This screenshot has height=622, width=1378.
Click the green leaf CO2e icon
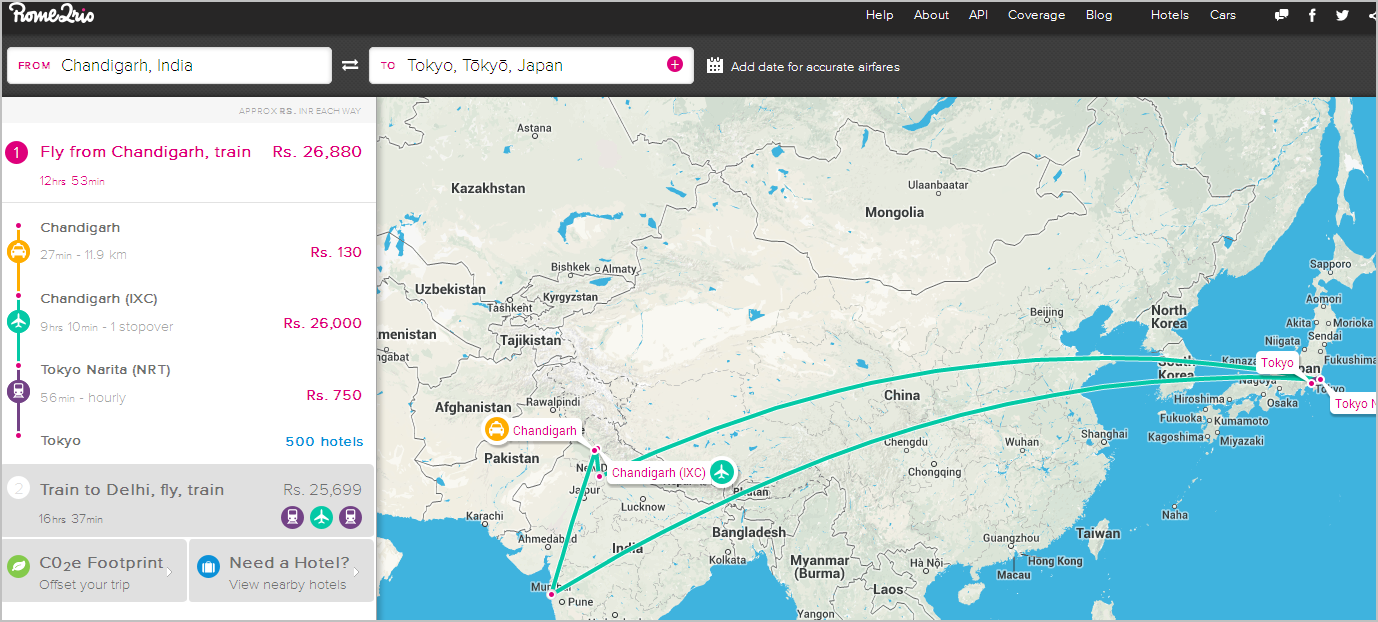pyautogui.click(x=18, y=567)
